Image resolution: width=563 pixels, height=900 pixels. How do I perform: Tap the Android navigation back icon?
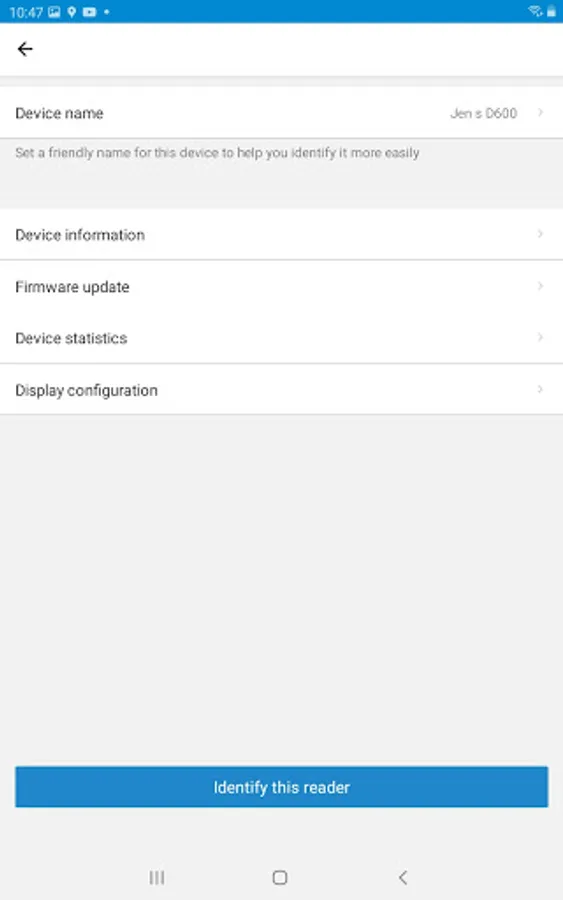click(403, 877)
